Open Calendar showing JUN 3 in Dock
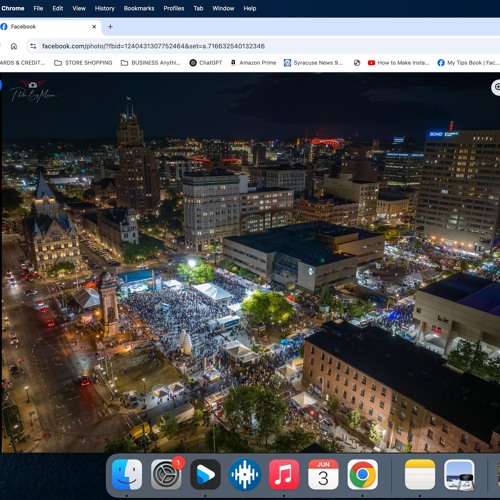 coord(323,474)
